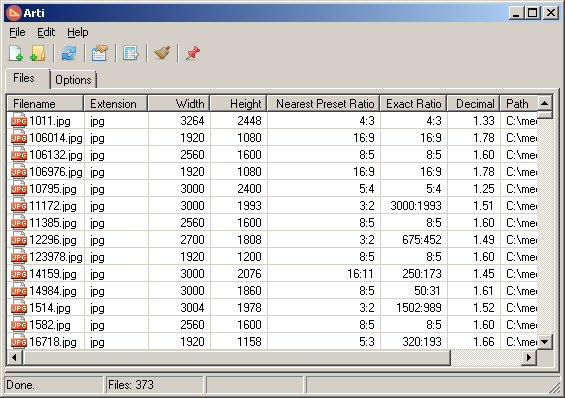This screenshot has height=398, width=565.
Task: Click the red pushpin toolbar icon
Action: pos(193,53)
